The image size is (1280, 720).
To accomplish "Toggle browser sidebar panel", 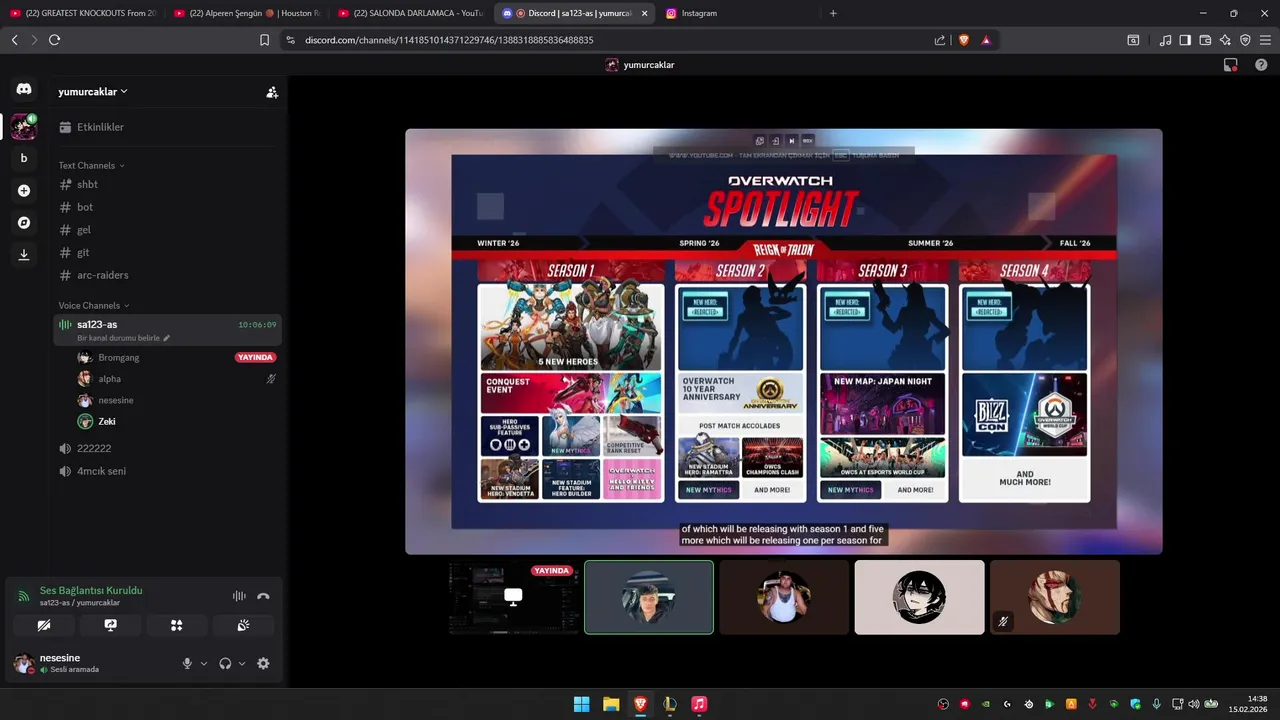I will pos(1185,40).
